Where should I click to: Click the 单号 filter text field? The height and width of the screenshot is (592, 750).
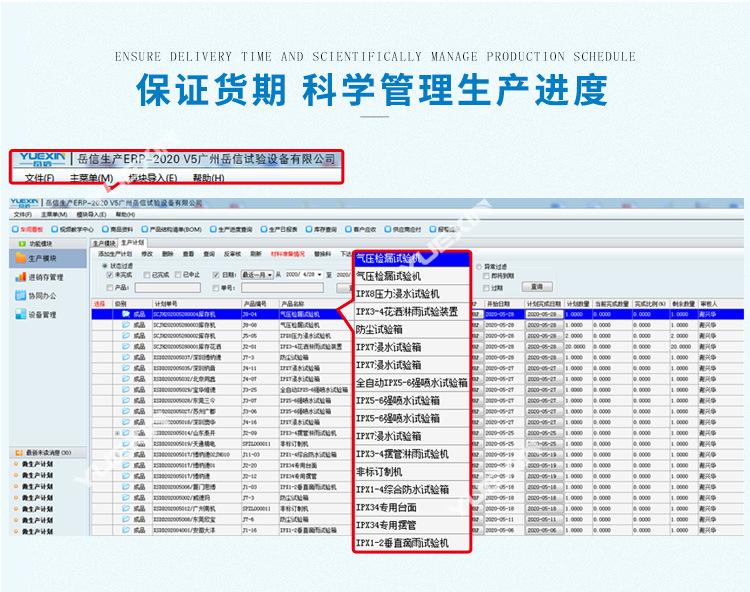click(x=282, y=287)
